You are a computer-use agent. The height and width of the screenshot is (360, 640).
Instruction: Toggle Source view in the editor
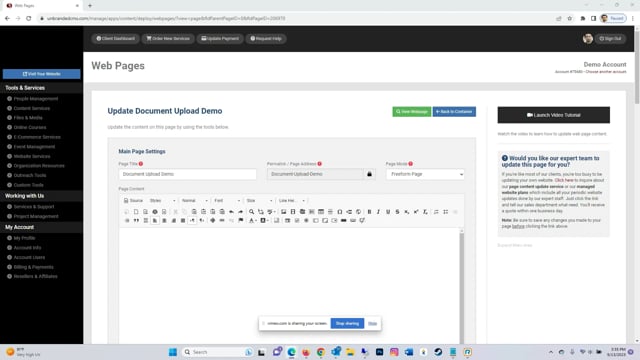click(133, 200)
